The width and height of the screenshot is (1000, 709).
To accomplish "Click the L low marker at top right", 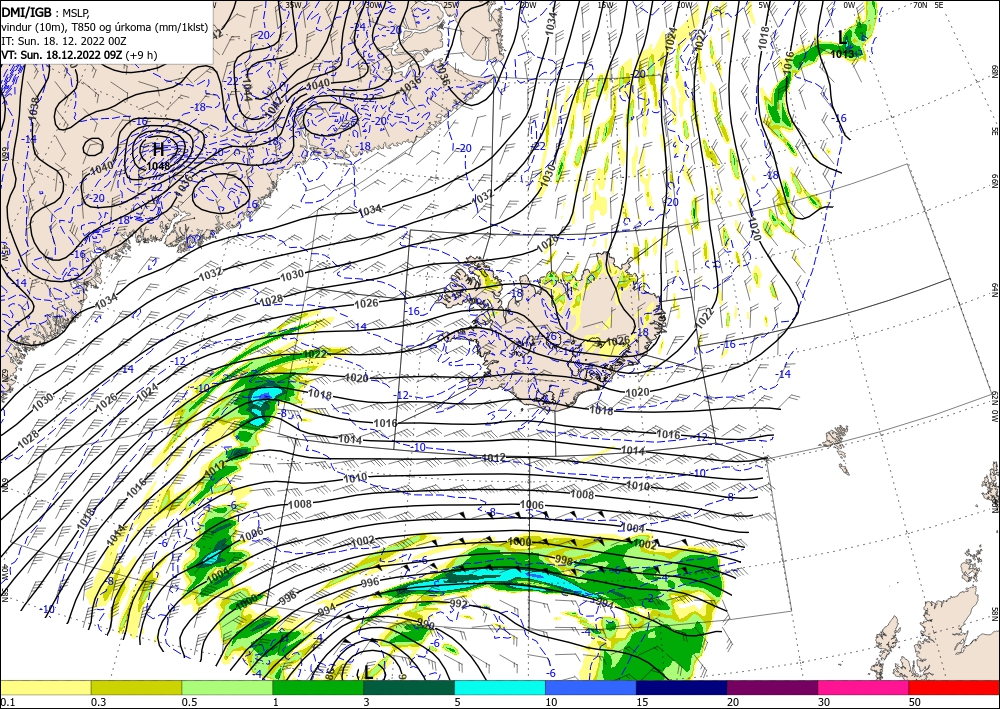I will click(843, 36).
